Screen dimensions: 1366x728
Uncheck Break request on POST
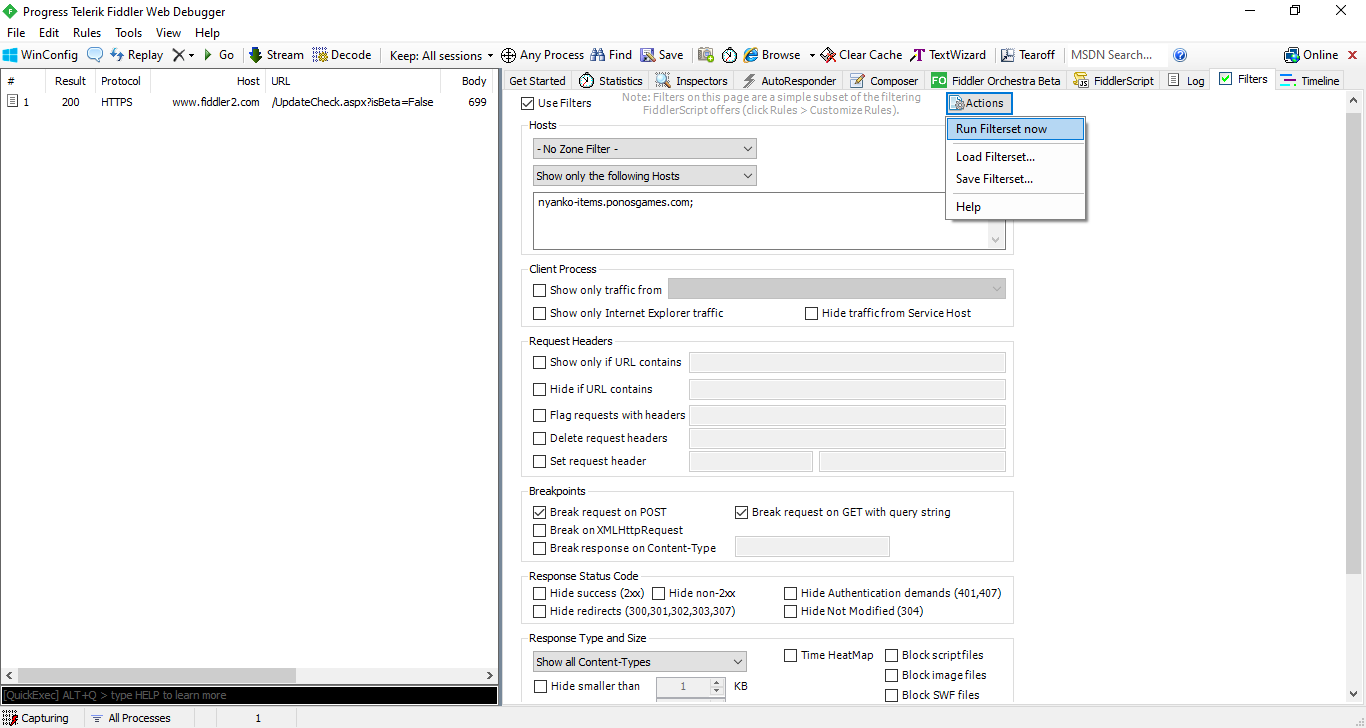coord(540,512)
